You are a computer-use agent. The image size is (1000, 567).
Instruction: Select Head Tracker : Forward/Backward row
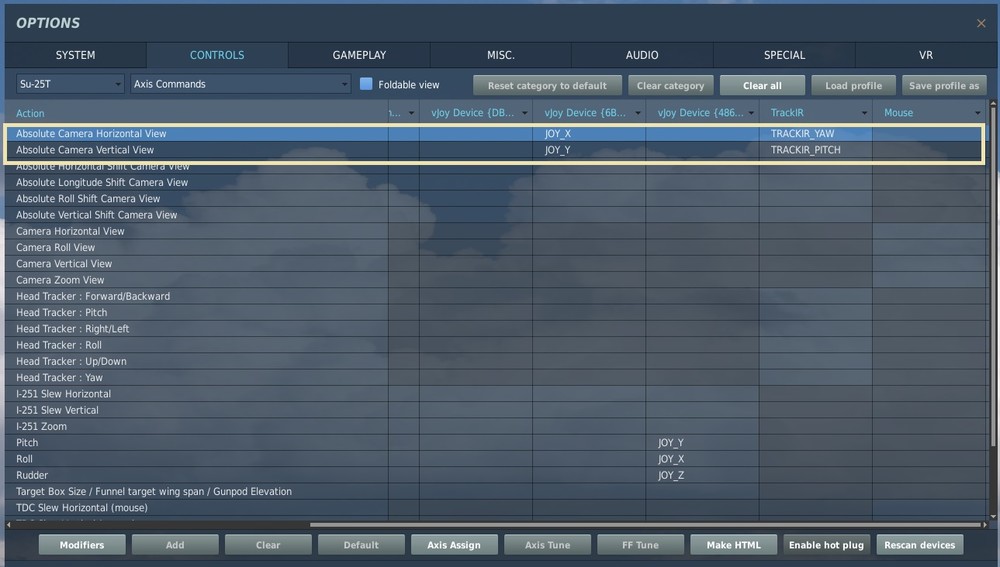[x=494, y=296]
